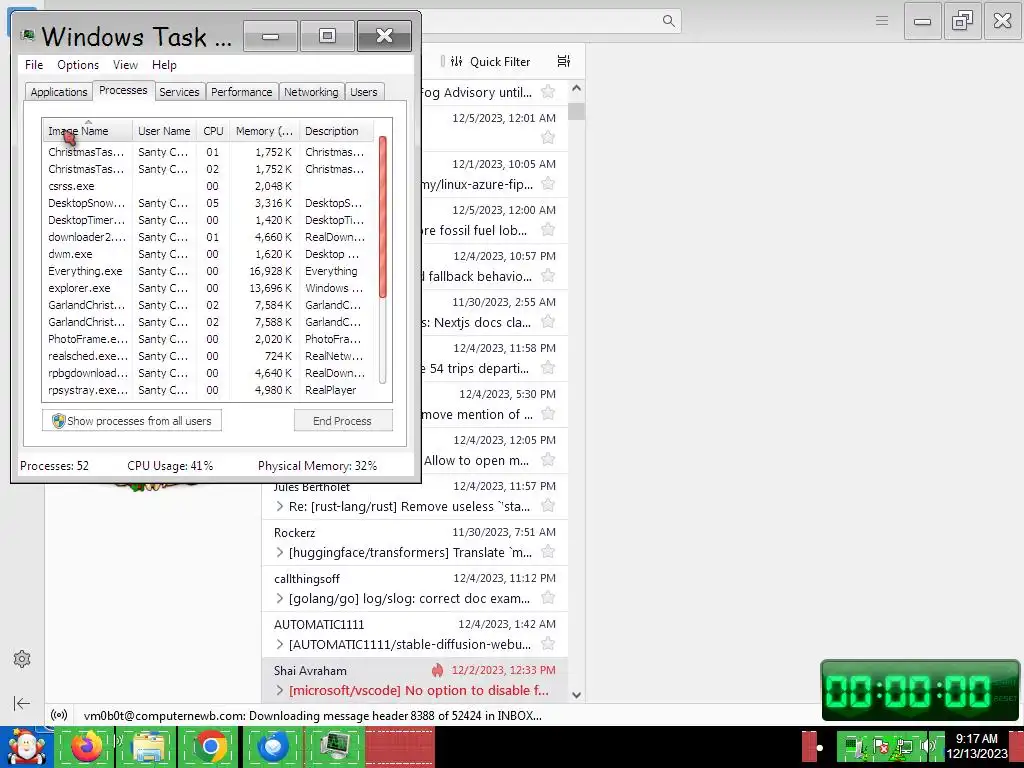Open File Explorer from the taskbar
1024x768 pixels.
148,747
